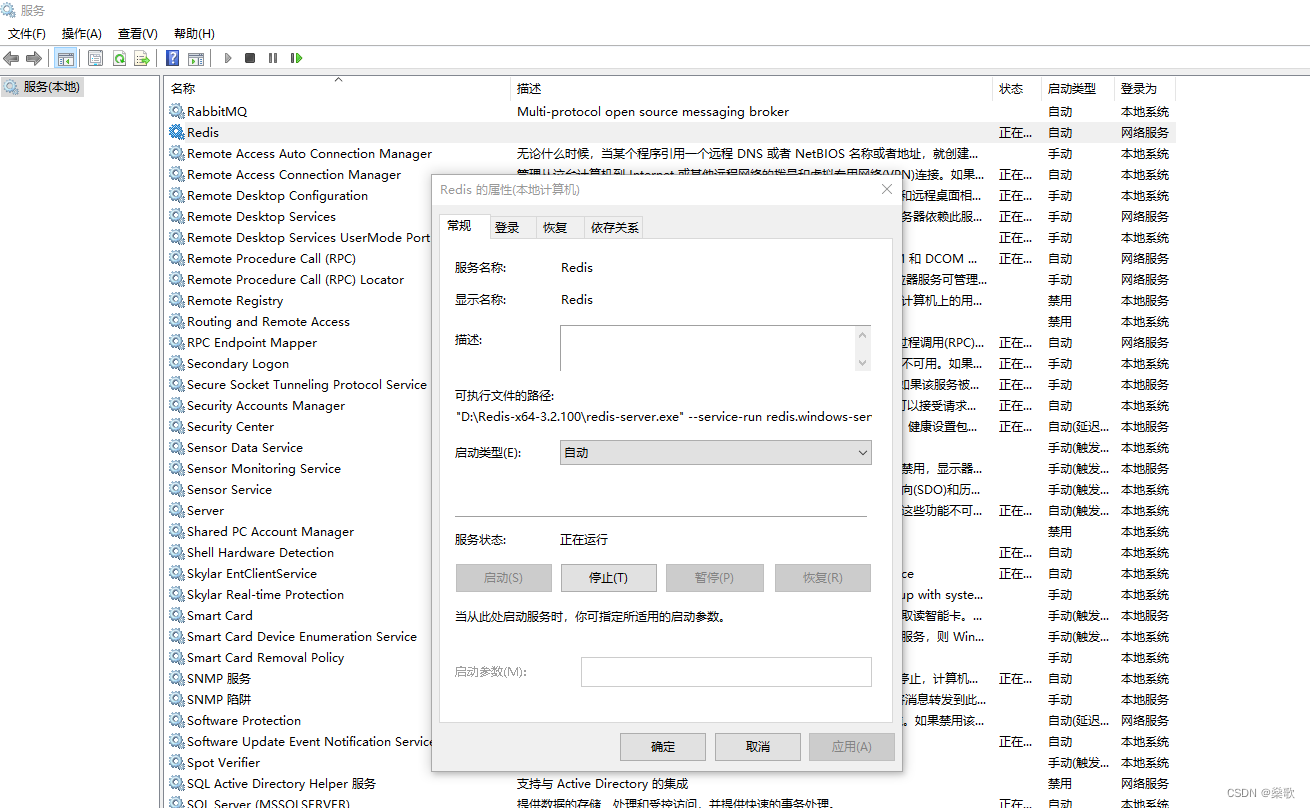Click the gear icon beside SNMP 陷阱
Viewport: 1310px width, 808px height.
(x=177, y=699)
